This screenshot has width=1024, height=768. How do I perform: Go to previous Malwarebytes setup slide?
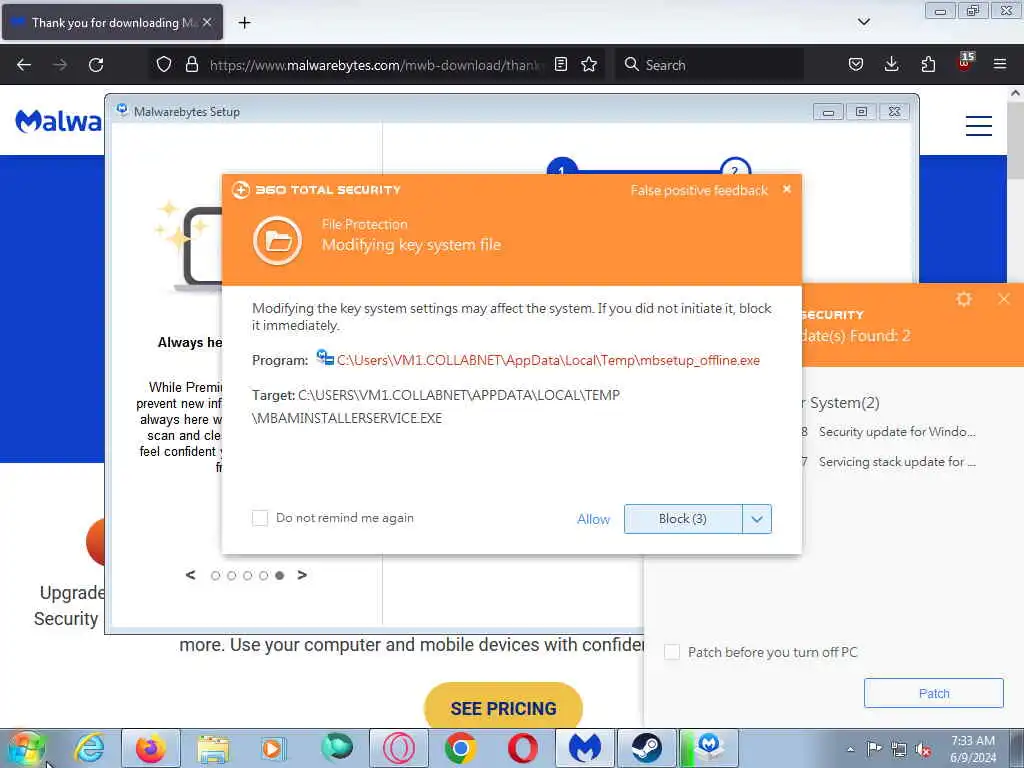click(191, 575)
